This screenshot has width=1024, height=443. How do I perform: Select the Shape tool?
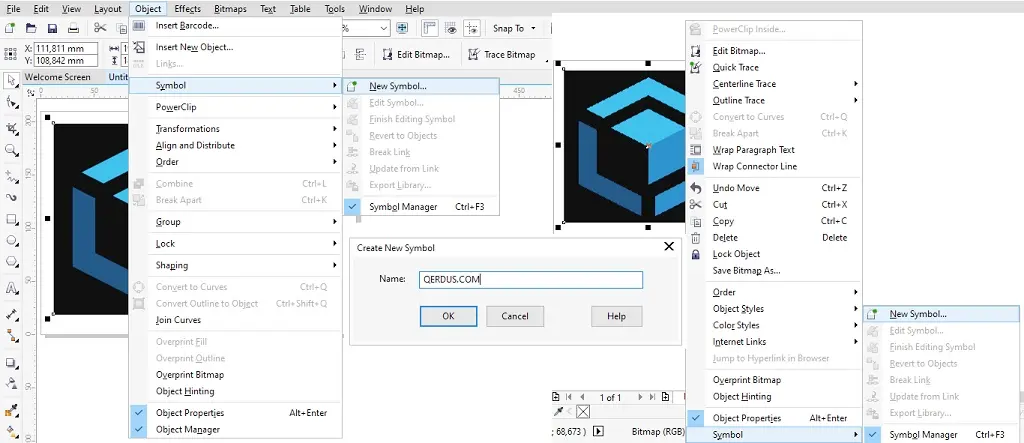11,103
